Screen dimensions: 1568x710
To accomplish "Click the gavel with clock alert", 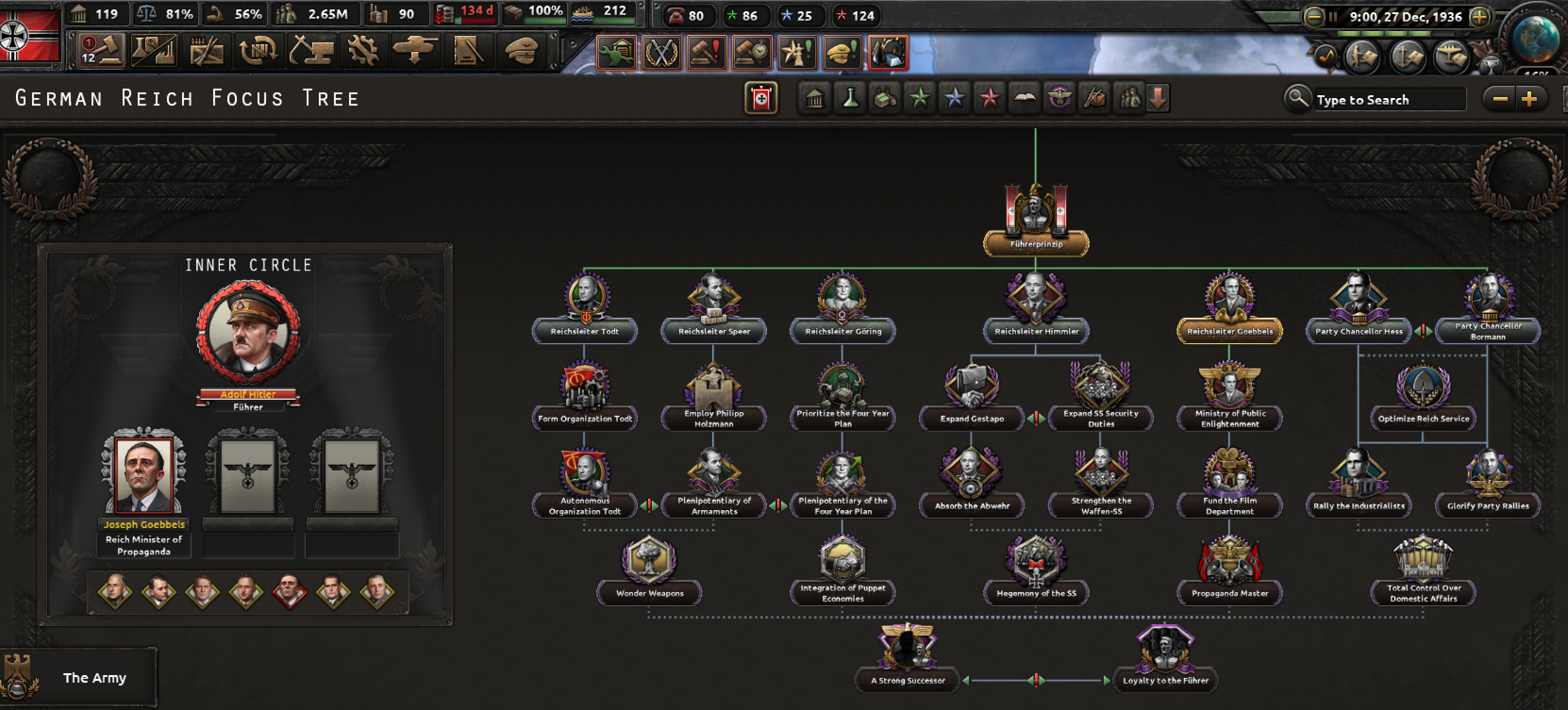I will (x=752, y=52).
